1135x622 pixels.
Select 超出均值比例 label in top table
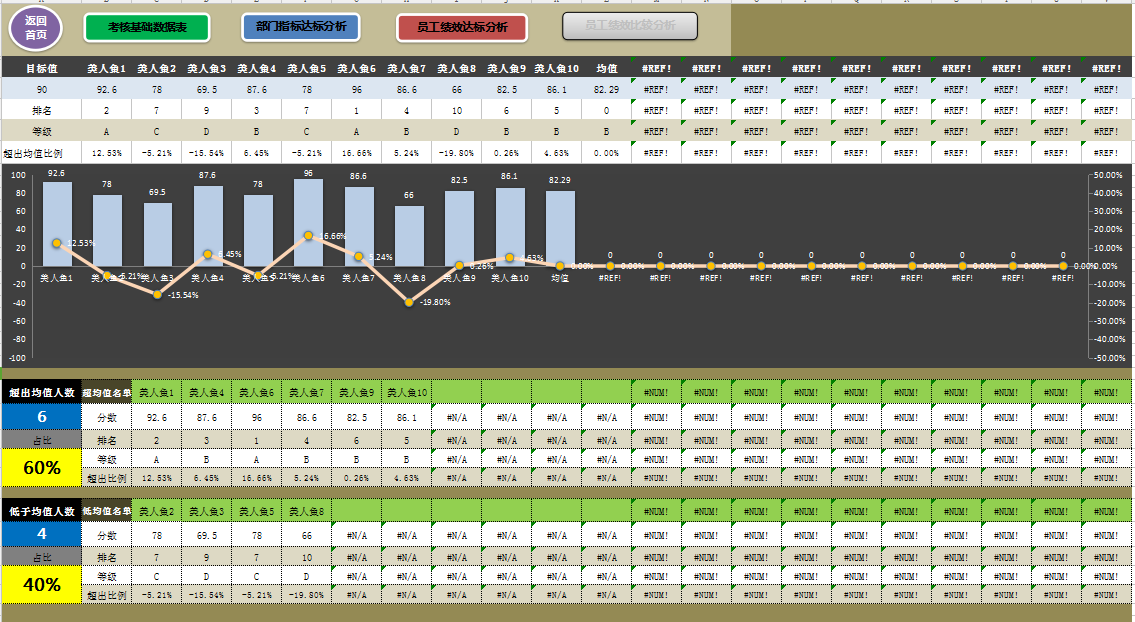pos(42,153)
